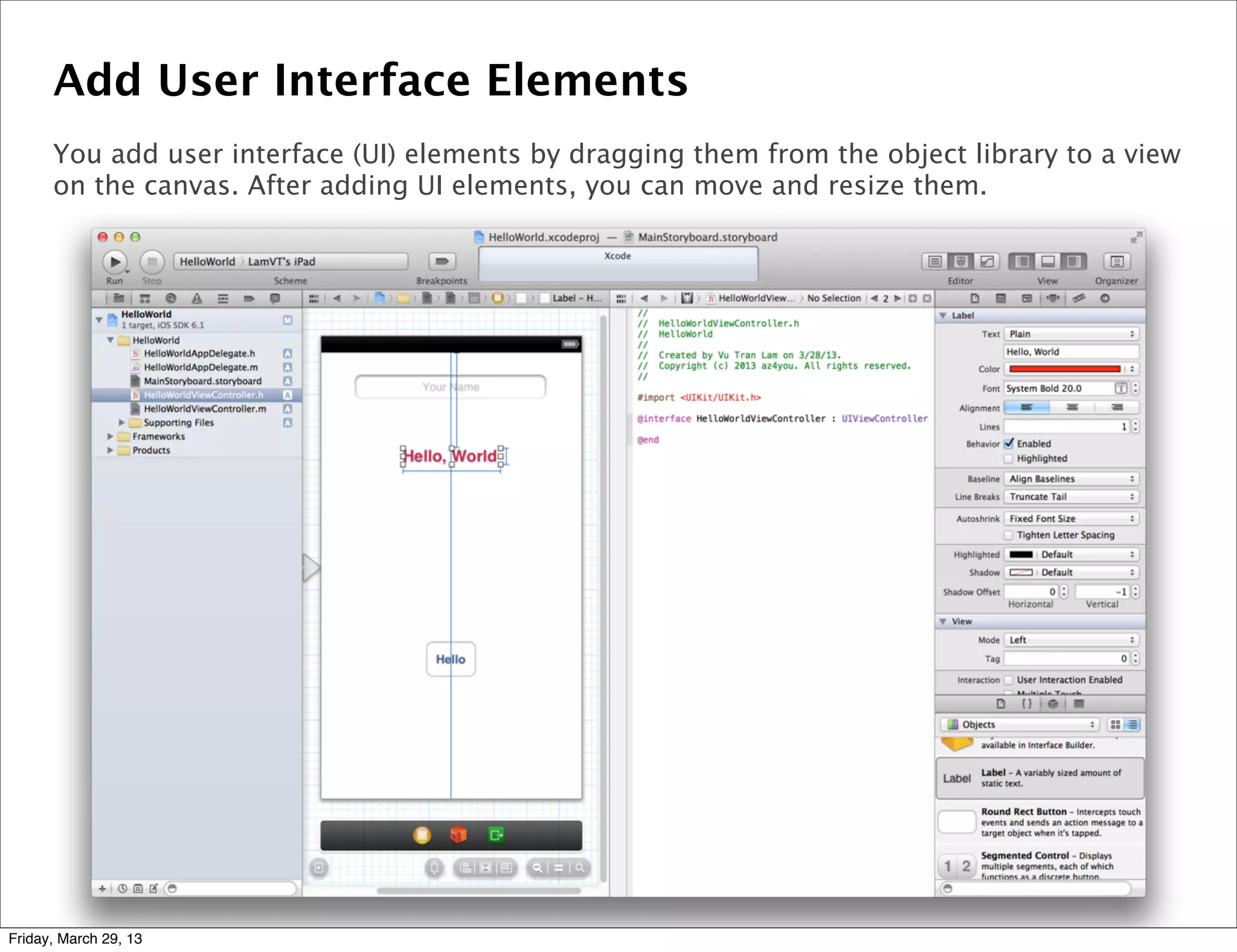
Task: Click the Run button in Xcode toolbar
Action: [115, 262]
